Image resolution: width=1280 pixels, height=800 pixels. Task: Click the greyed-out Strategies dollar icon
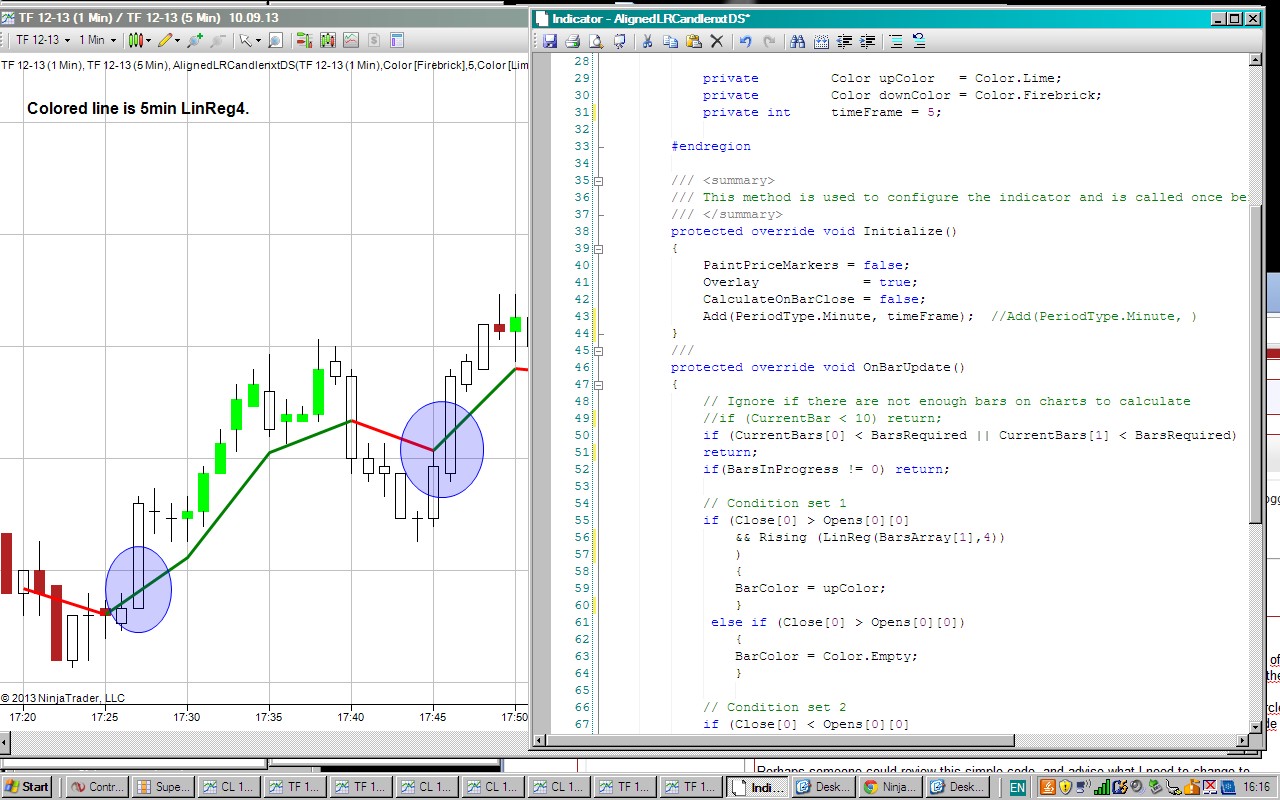373,40
